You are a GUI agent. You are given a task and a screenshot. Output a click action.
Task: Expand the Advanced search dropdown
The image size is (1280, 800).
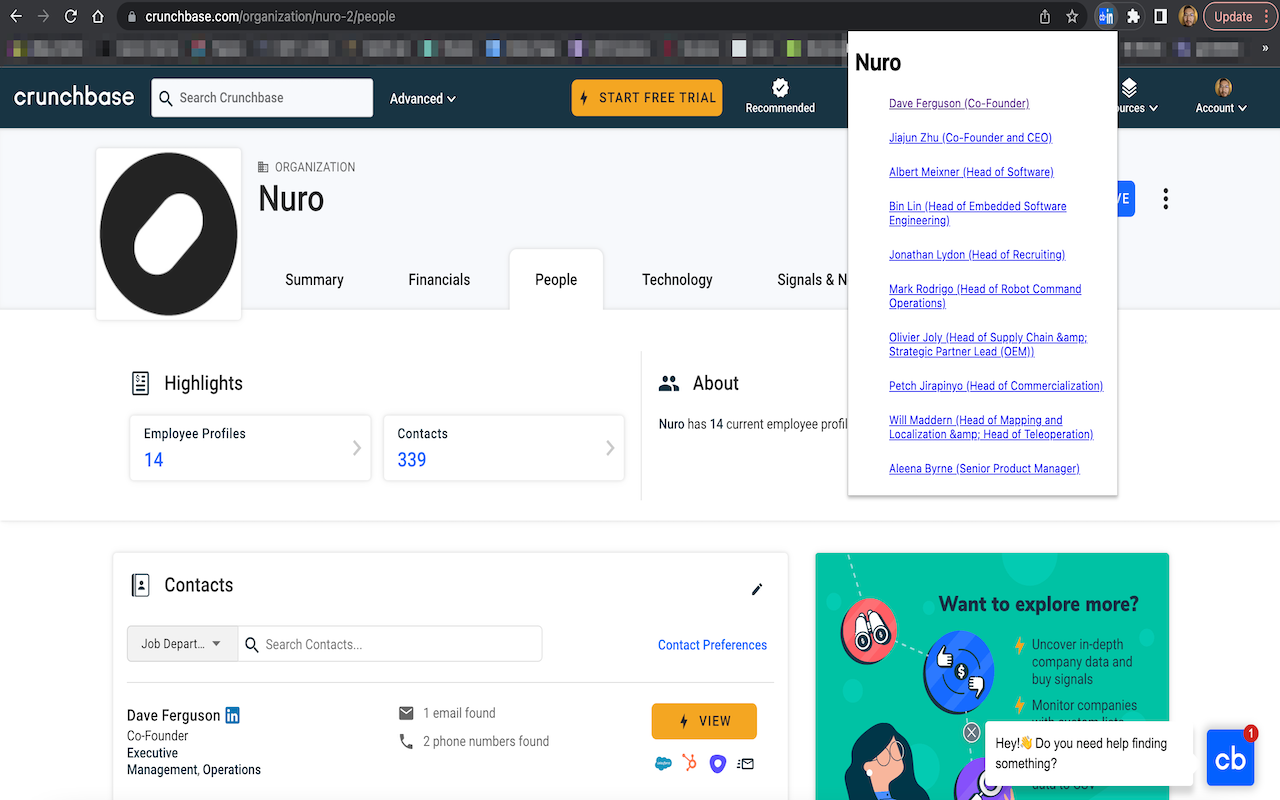[422, 98]
